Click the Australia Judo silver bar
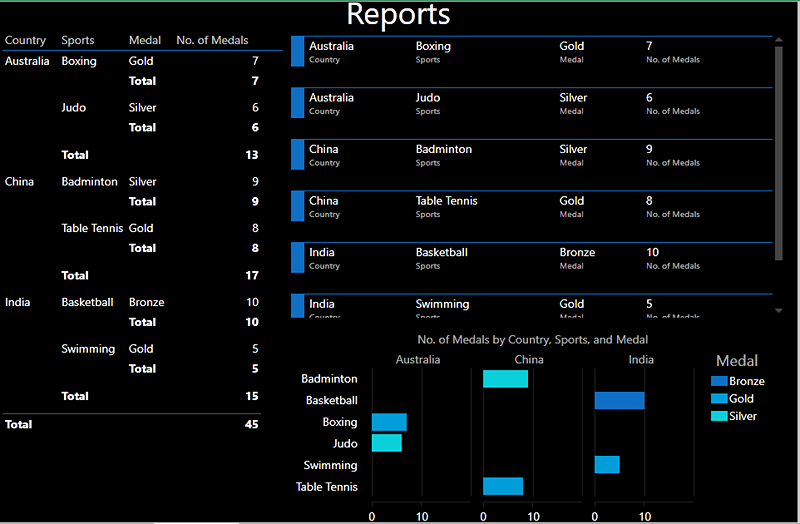Image resolution: width=800 pixels, height=524 pixels. click(387, 443)
